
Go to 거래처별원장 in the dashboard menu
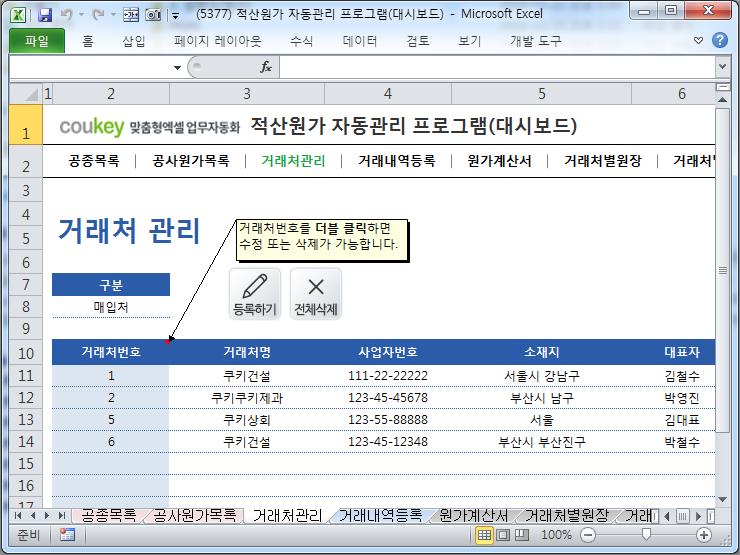[603, 161]
